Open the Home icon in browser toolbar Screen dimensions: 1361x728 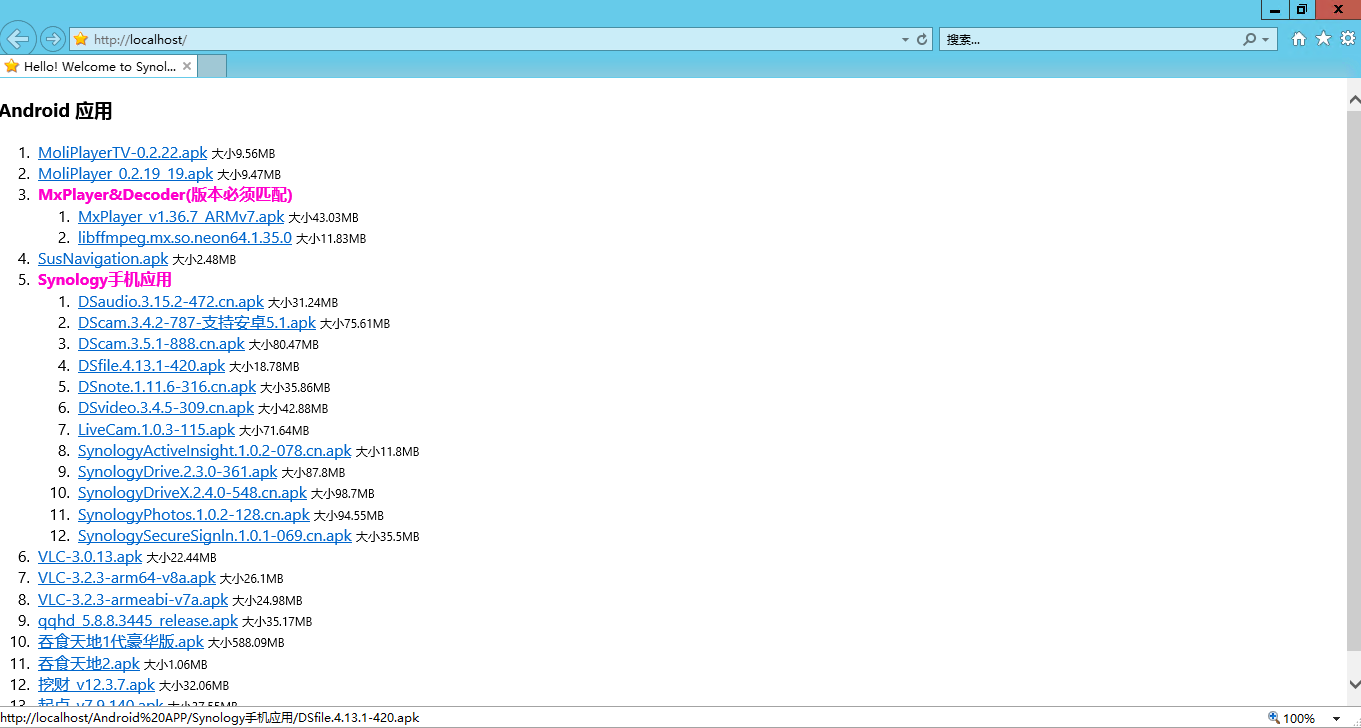[1299, 39]
